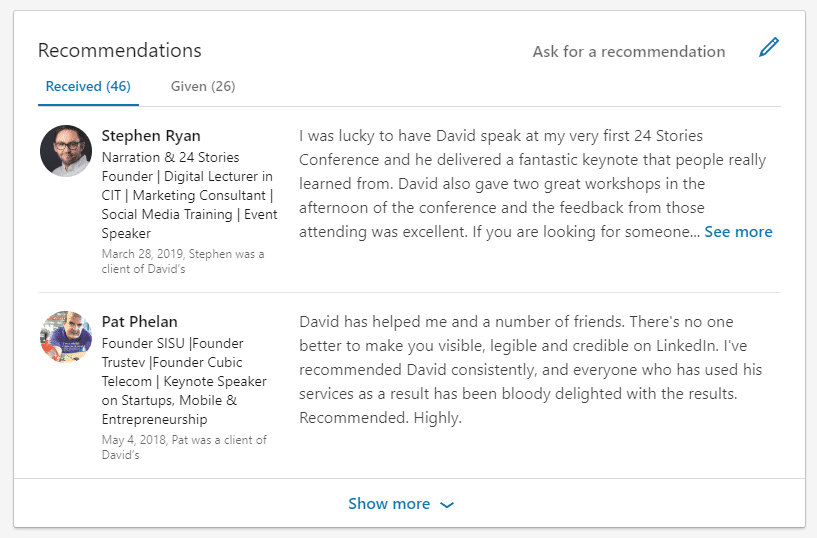Open Stephen Ryan's profile photo
Viewport: 817px width, 538px height.
tap(66, 151)
